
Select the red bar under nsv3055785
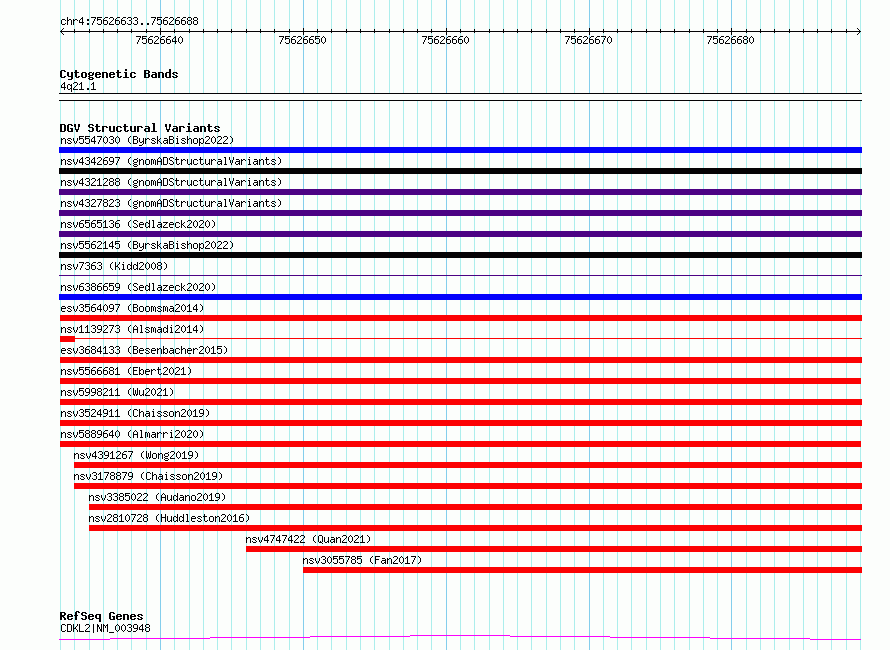pos(582,570)
